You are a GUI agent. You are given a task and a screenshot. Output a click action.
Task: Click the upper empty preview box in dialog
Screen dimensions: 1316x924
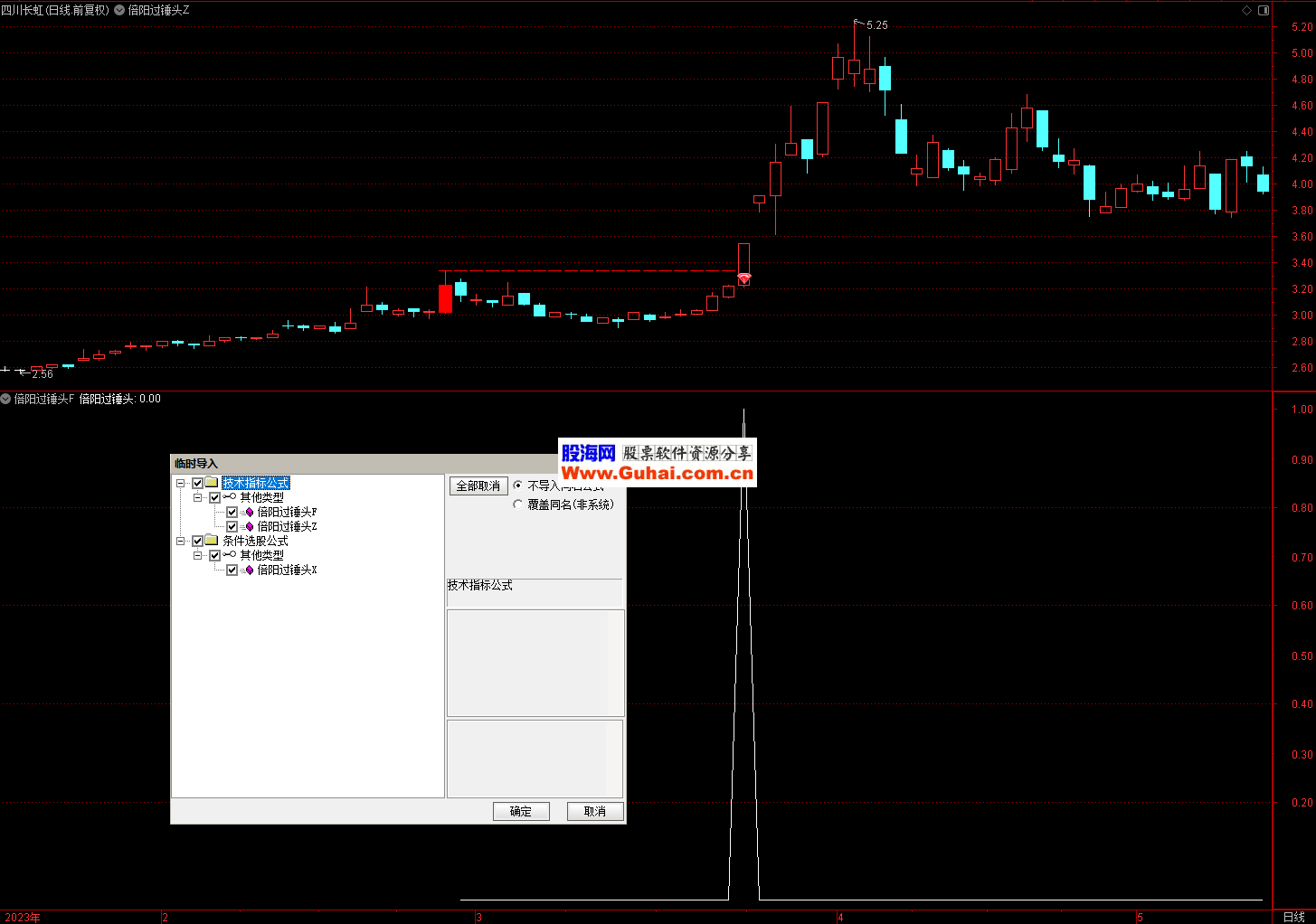535,663
